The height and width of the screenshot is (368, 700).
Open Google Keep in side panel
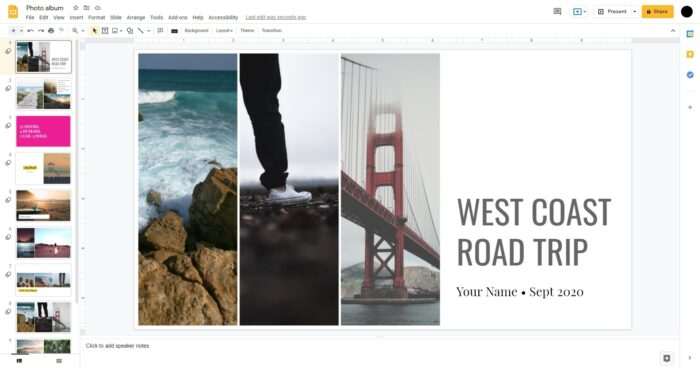pos(690,54)
